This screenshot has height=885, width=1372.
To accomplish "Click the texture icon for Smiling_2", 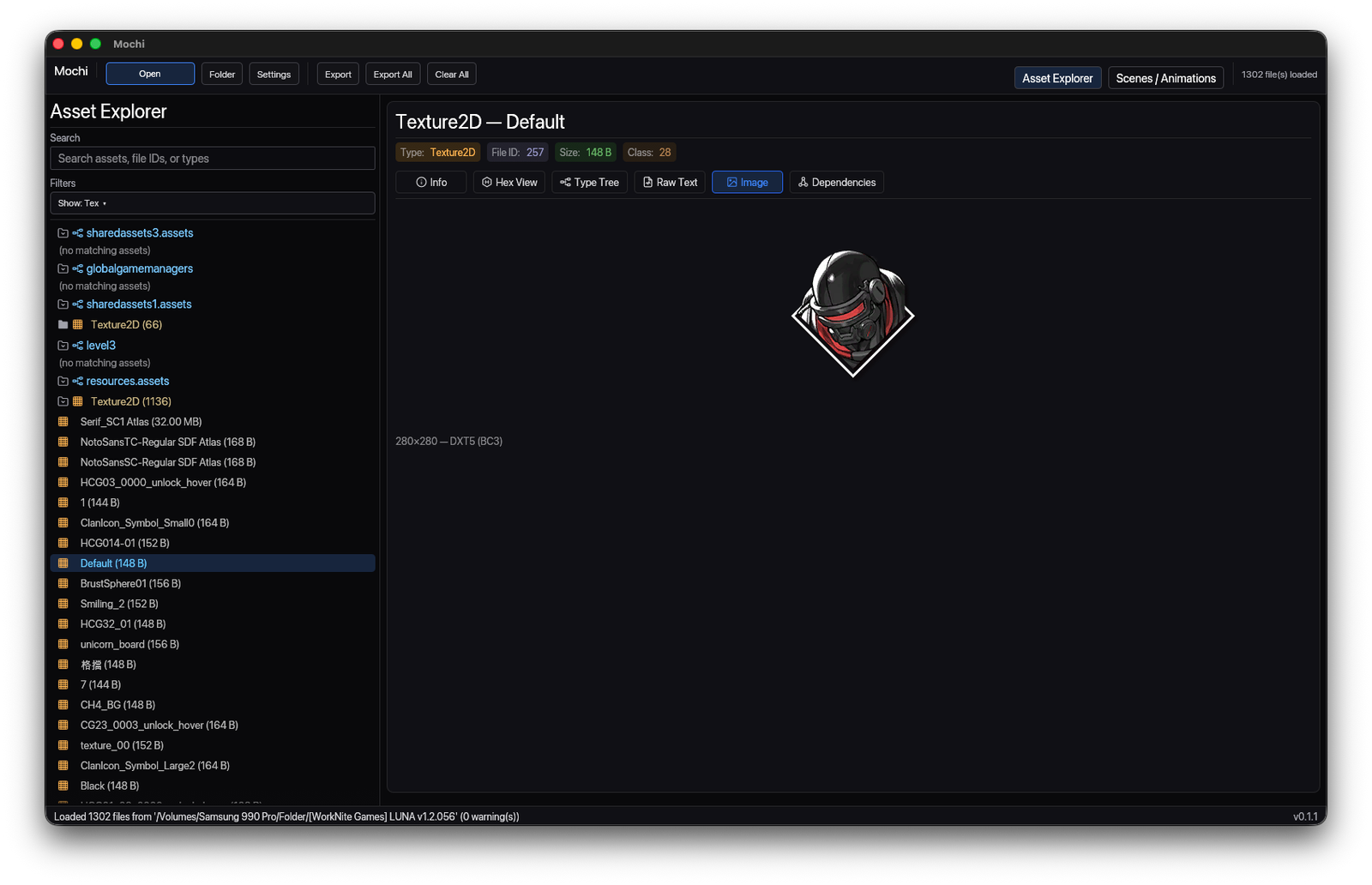I will [x=63, y=604].
